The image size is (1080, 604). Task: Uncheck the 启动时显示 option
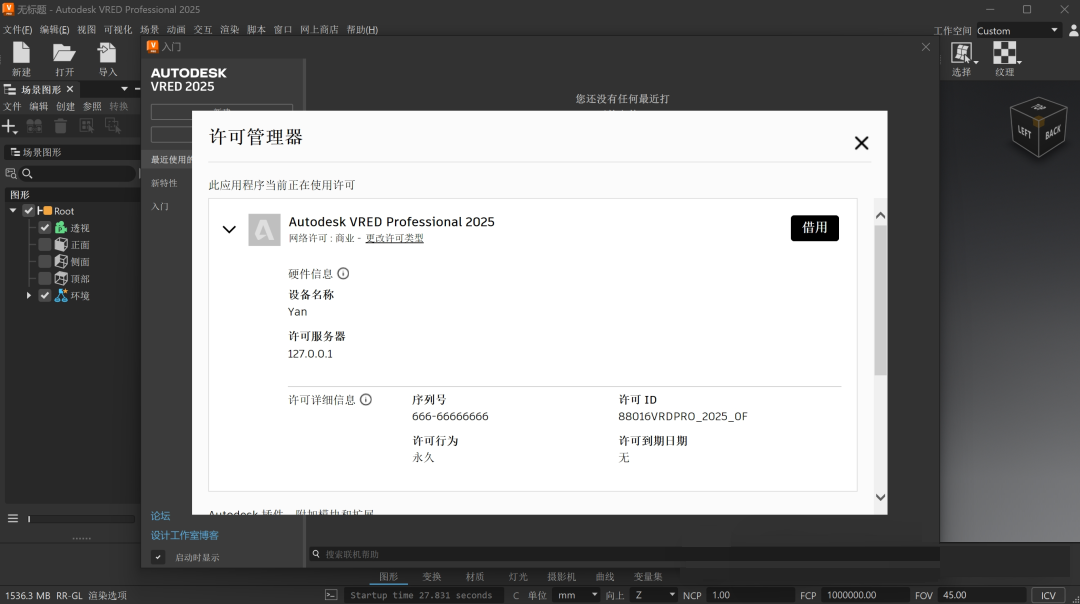tap(157, 557)
